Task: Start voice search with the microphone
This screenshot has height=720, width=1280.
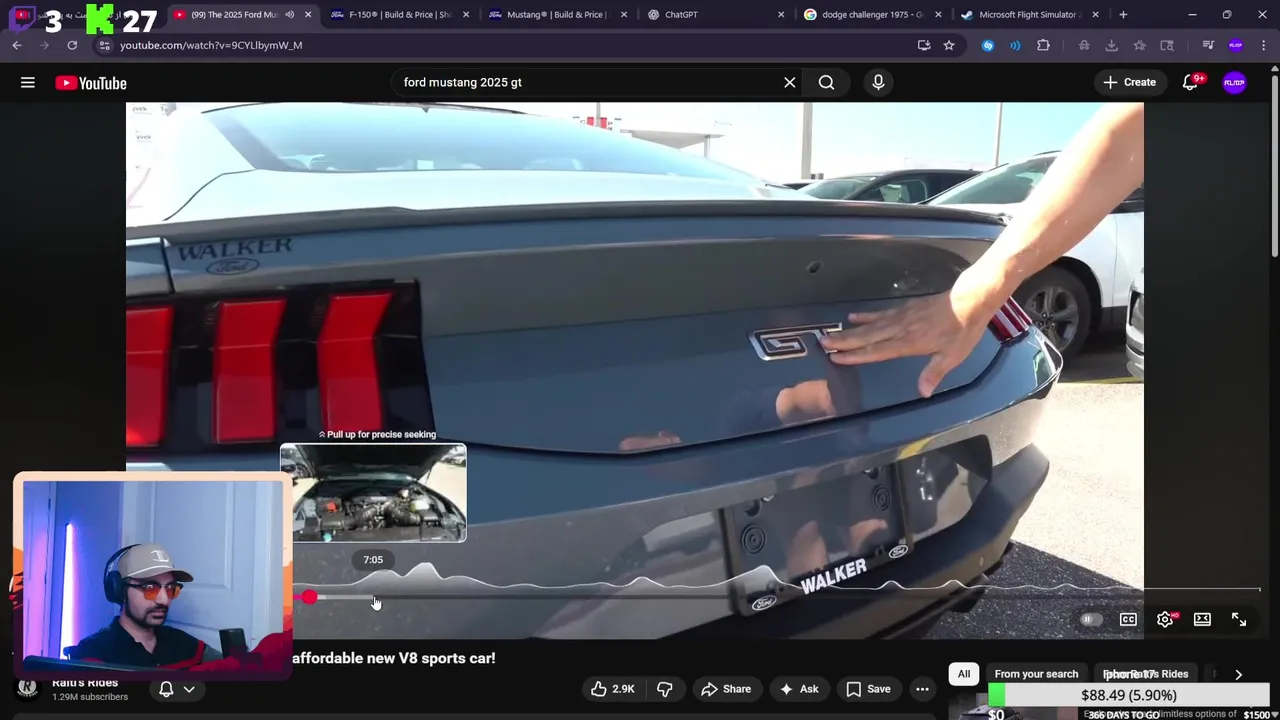Action: tap(878, 83)
